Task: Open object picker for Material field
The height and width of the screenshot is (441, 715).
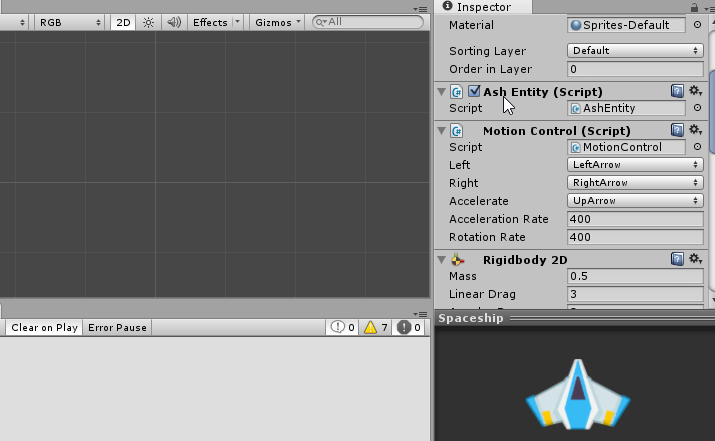Action: click(x=697, y=25)
